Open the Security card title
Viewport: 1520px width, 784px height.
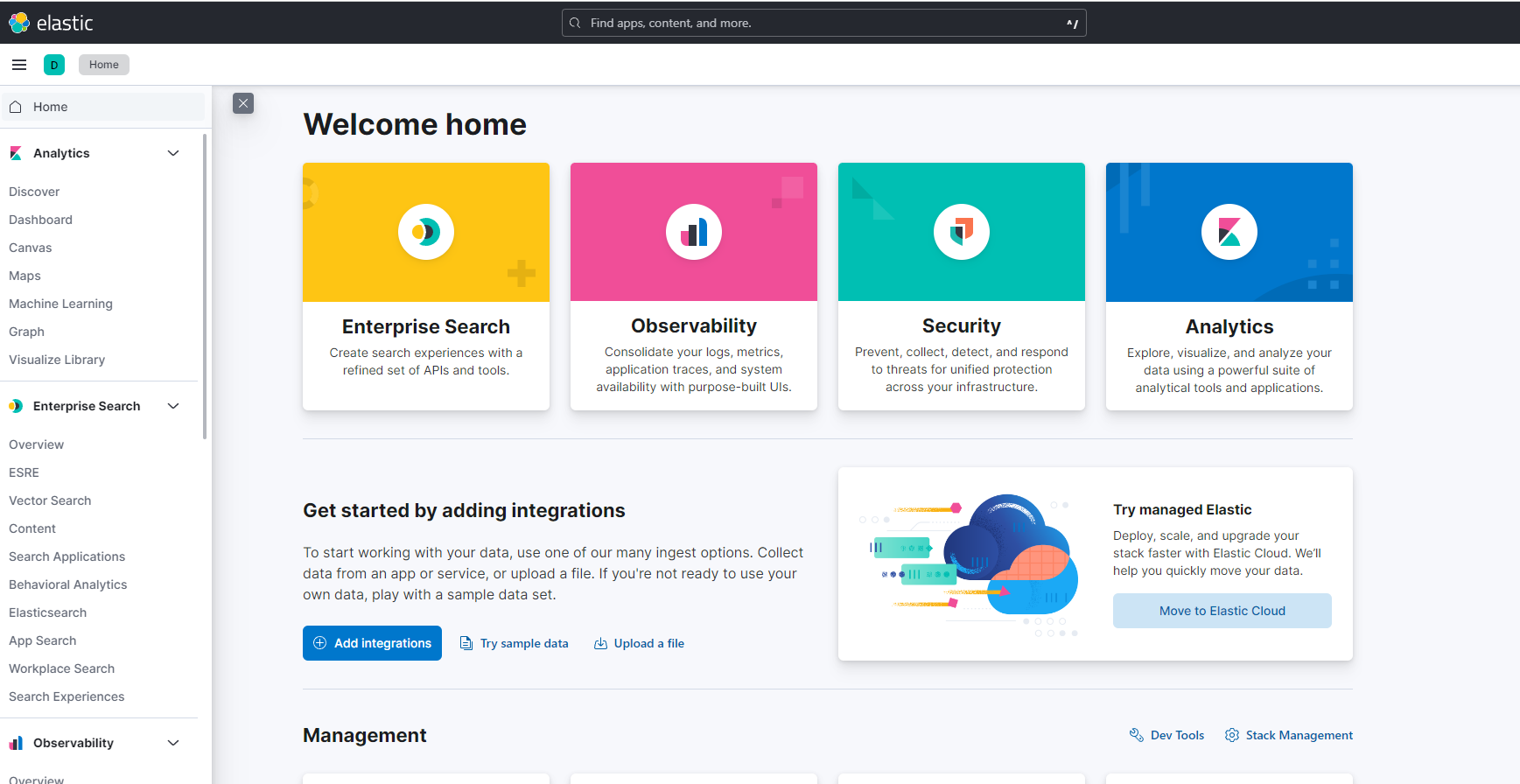(962, 325)
